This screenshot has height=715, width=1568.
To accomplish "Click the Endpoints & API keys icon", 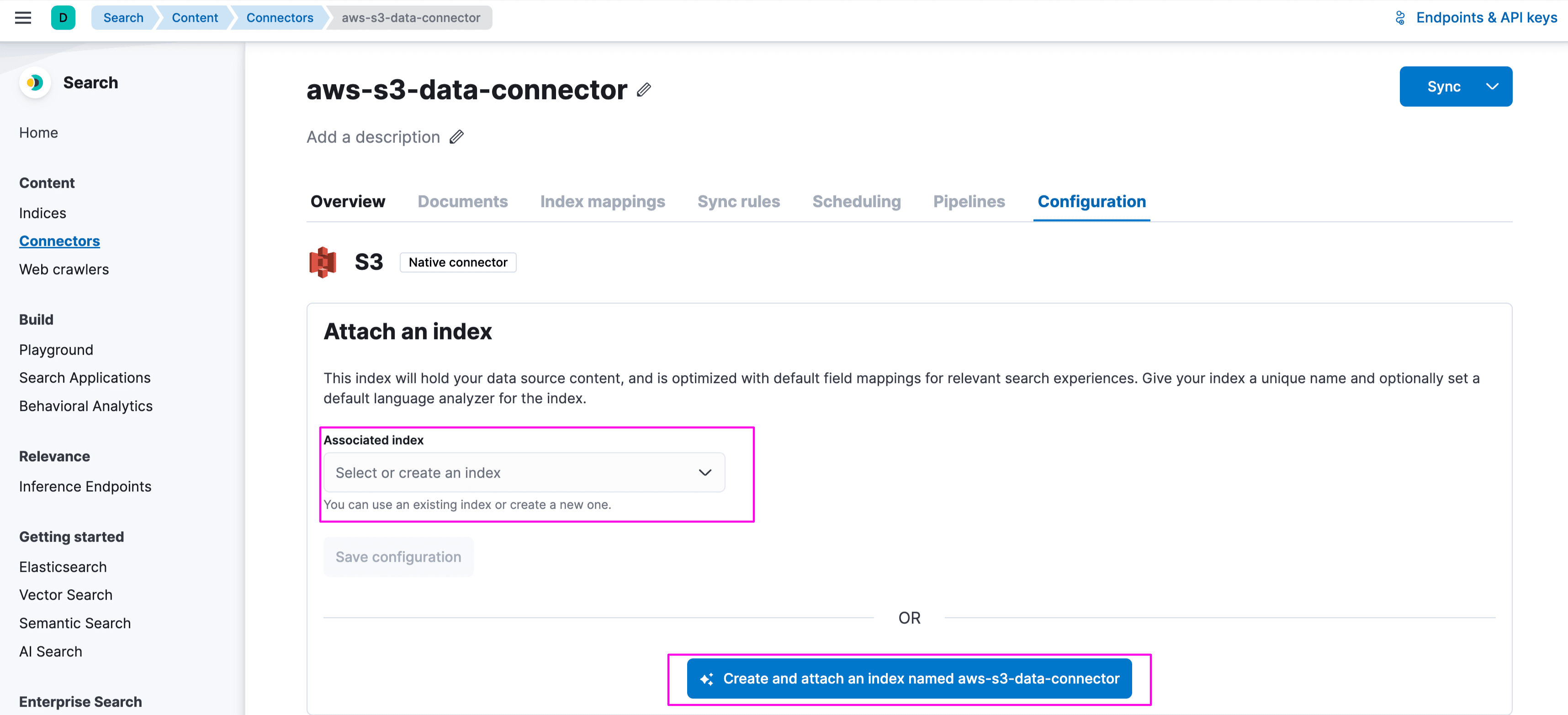I will point(1400,18).
